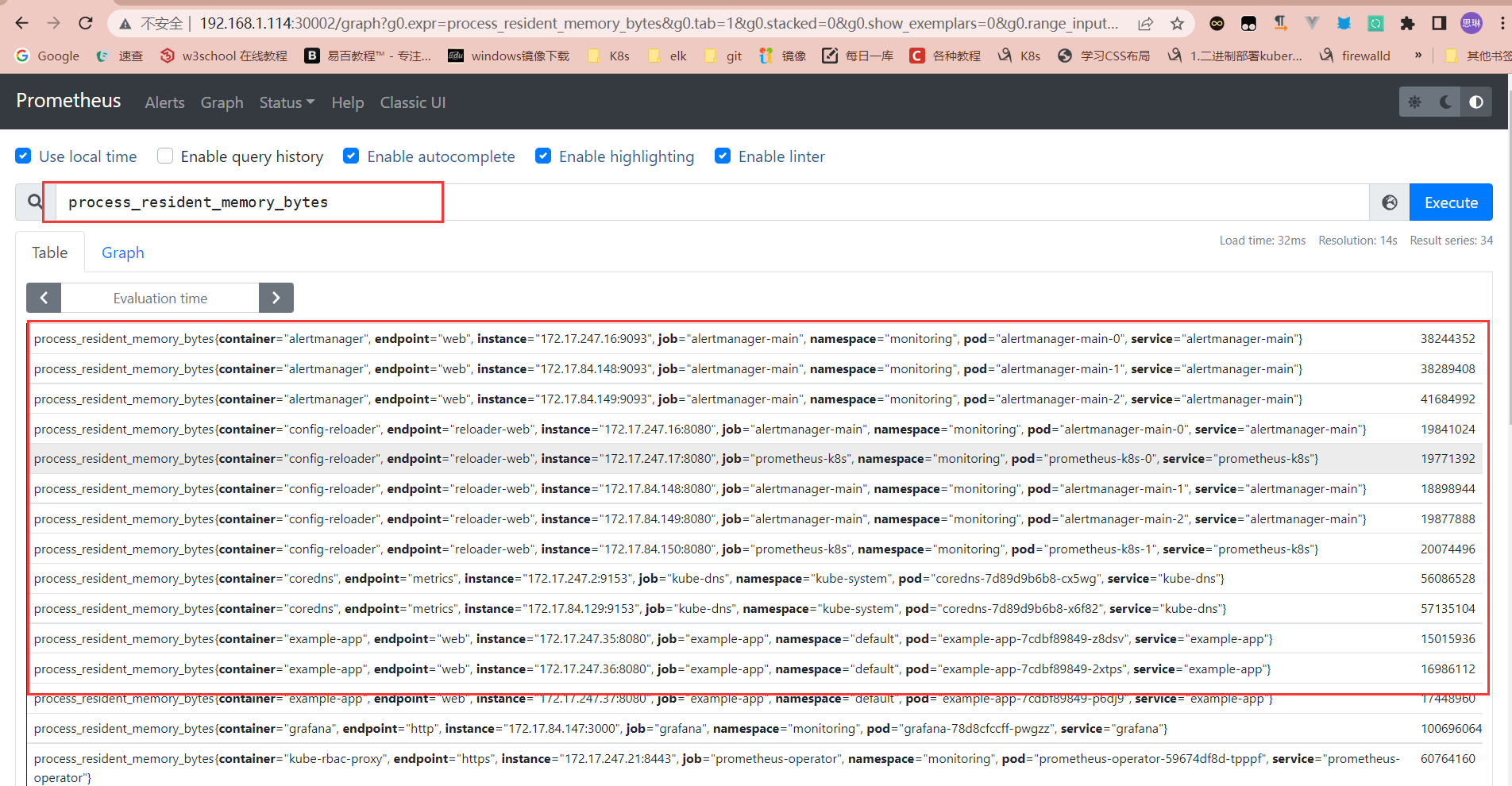Screen dimensions: 1512x786
Task: Reload the current page
Action: pos(86,23)
